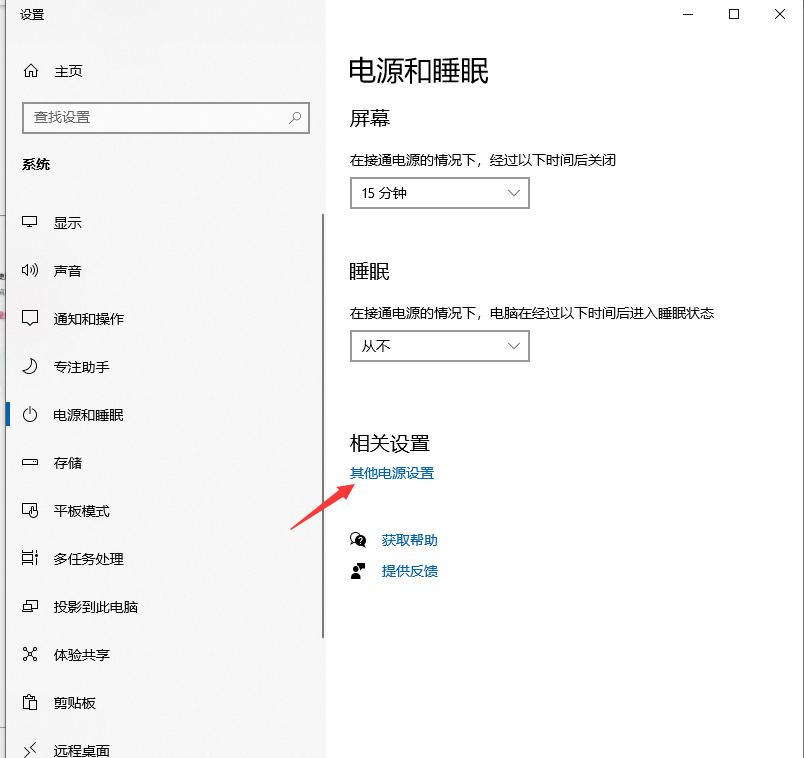The height and width of the screenshot is (758, 804).
Task: Click the 通知和操作 notifications icon
Action: click(29, 318)
